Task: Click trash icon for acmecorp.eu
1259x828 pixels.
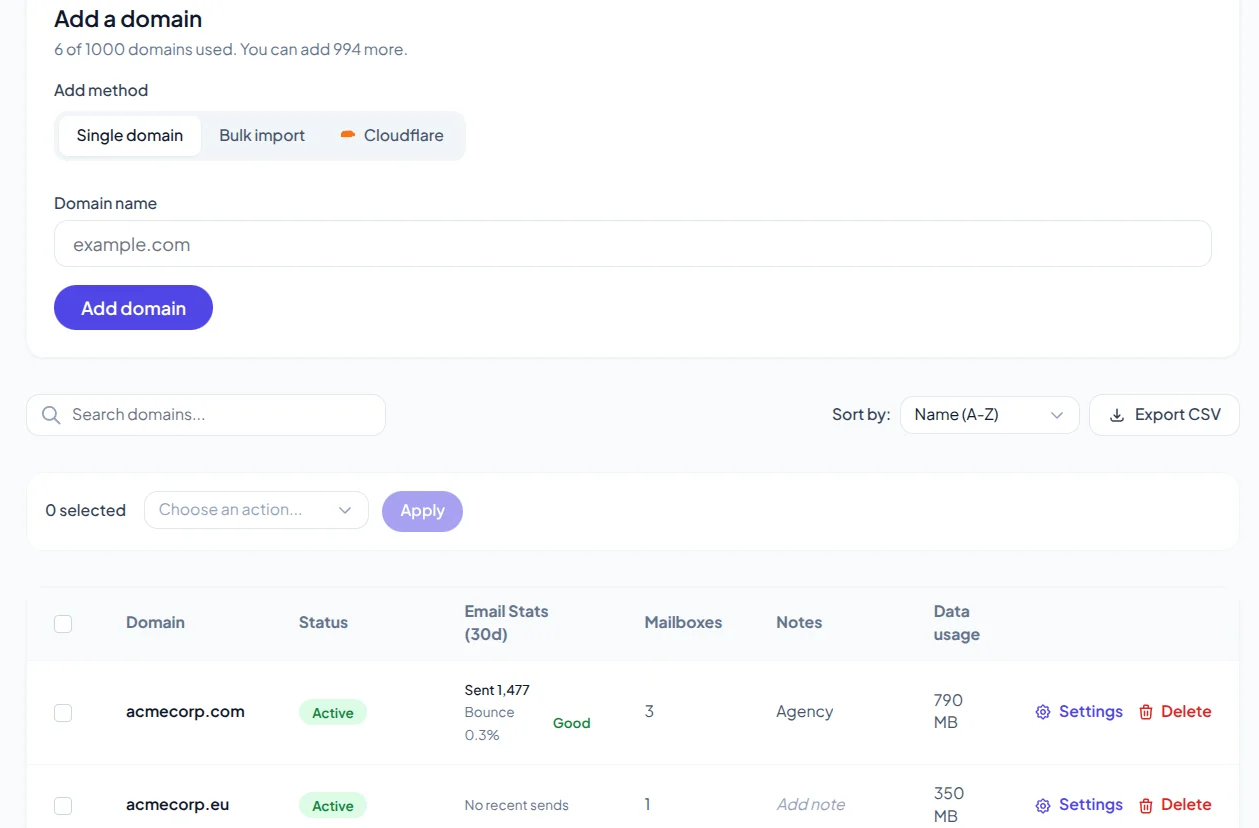Action: 1146,805
